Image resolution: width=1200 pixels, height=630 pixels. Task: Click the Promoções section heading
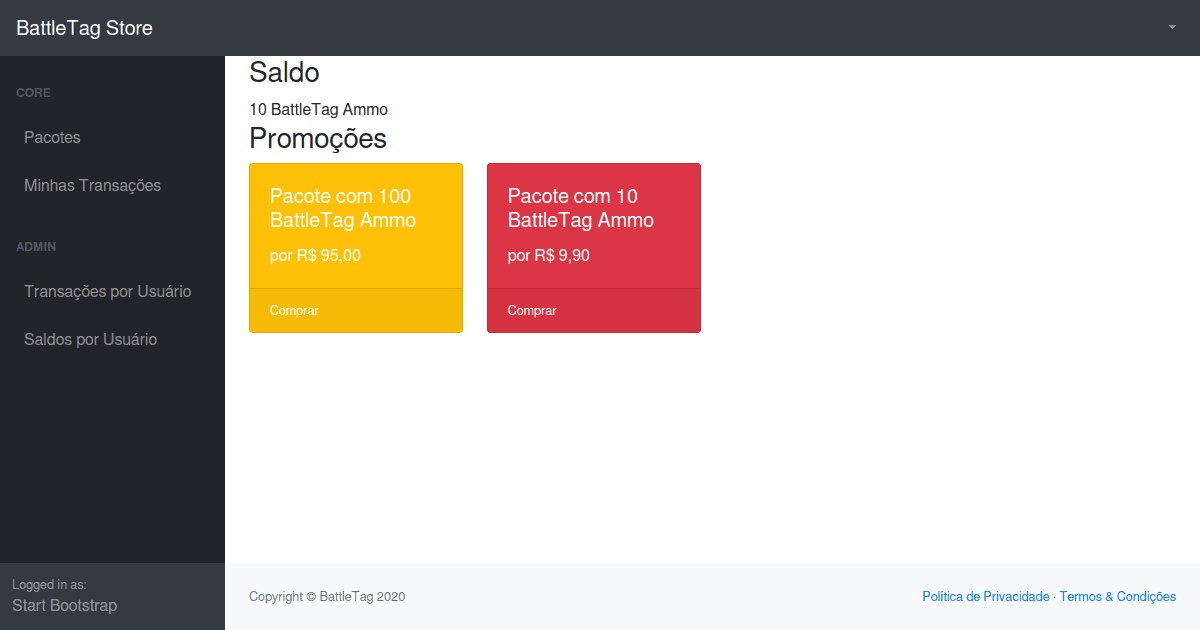point(318,138)
